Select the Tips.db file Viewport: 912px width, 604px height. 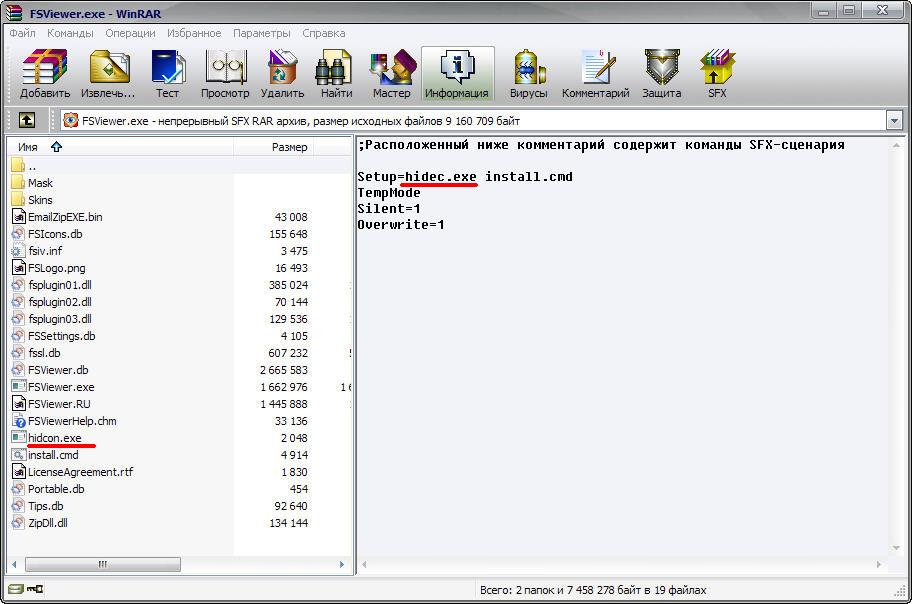[37, 506]
